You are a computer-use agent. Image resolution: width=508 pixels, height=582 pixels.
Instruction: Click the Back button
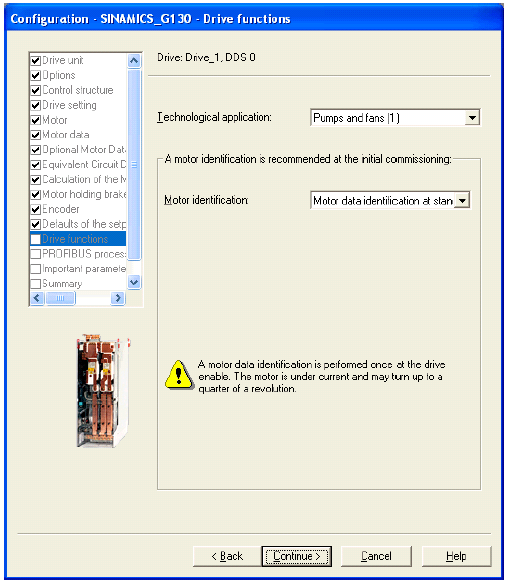click(227, 556)
